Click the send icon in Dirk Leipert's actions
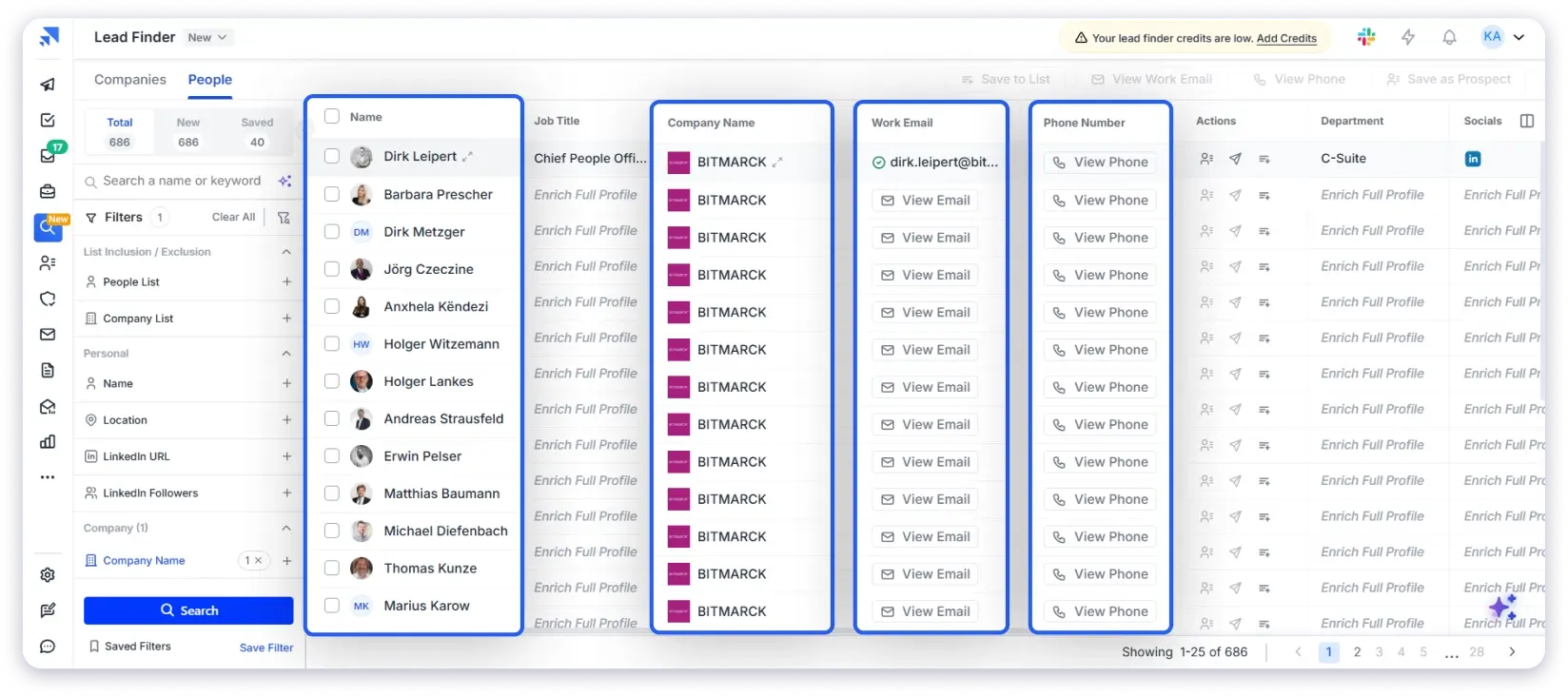This screenshot has height=696, width=1568. (1235, 159)
